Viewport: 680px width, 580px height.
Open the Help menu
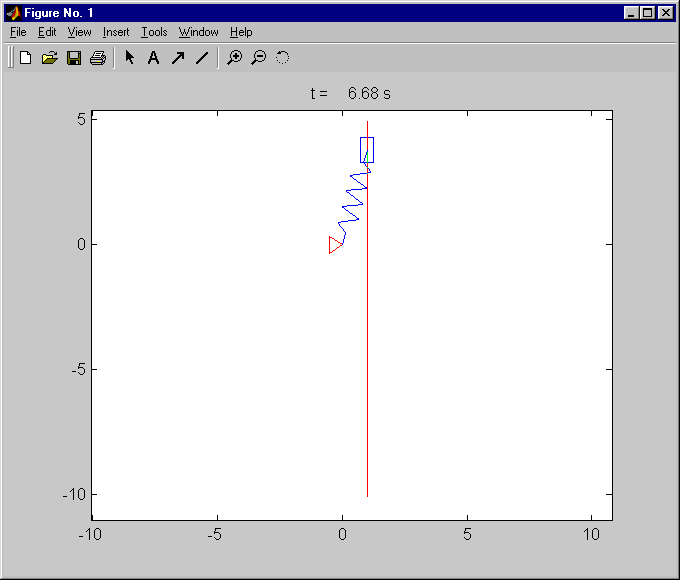click(241, 32)
